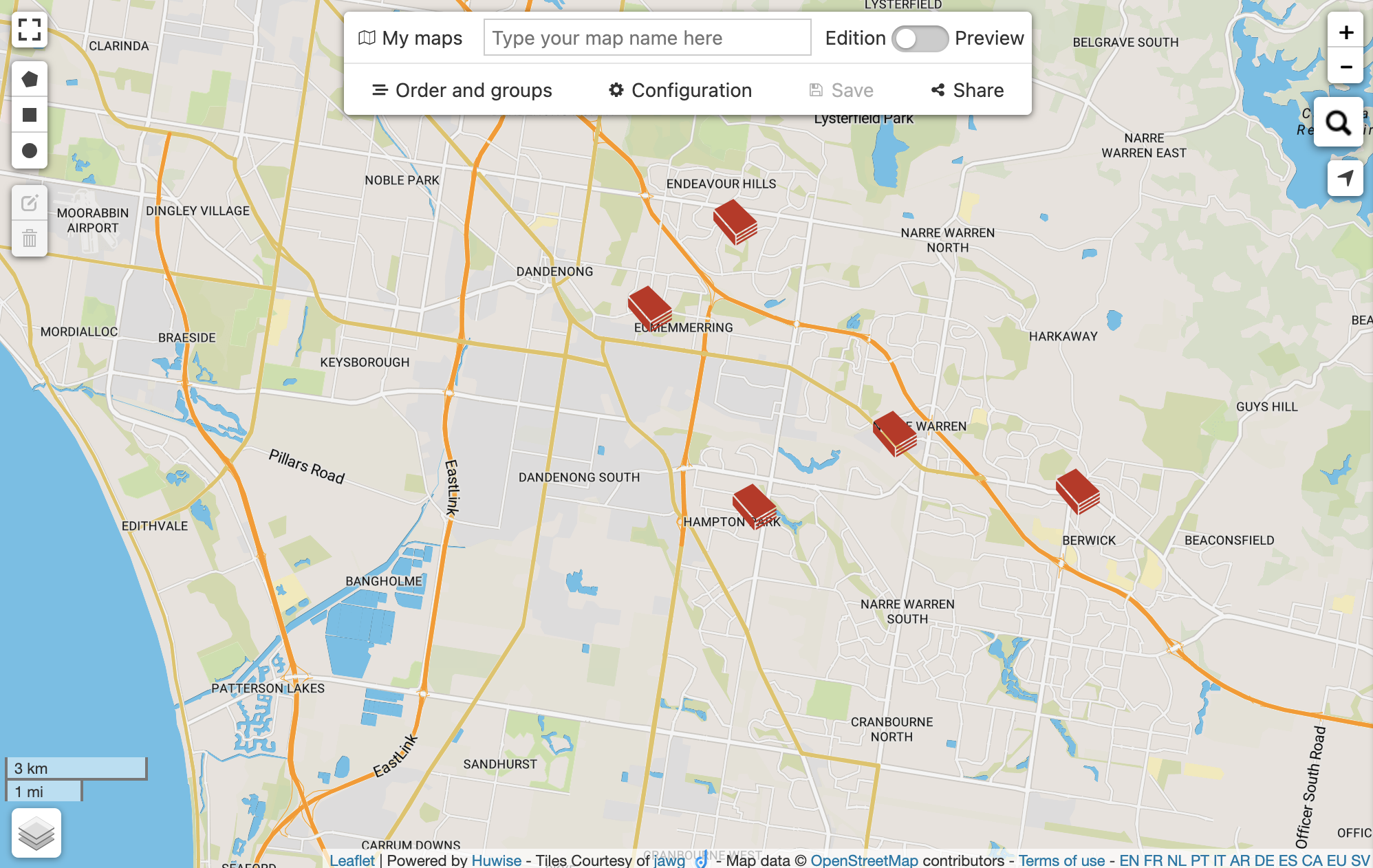Click the Share button
This screenshot has width=1373, height=868.
tap(967, 90)
